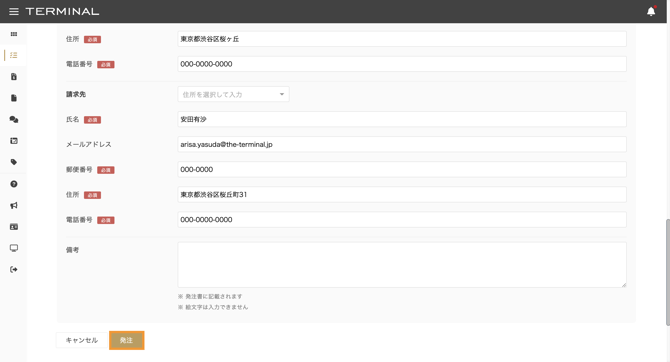
Task: Focus 郵便番号 field containing 000-0000
Action: tap(402, 169)
